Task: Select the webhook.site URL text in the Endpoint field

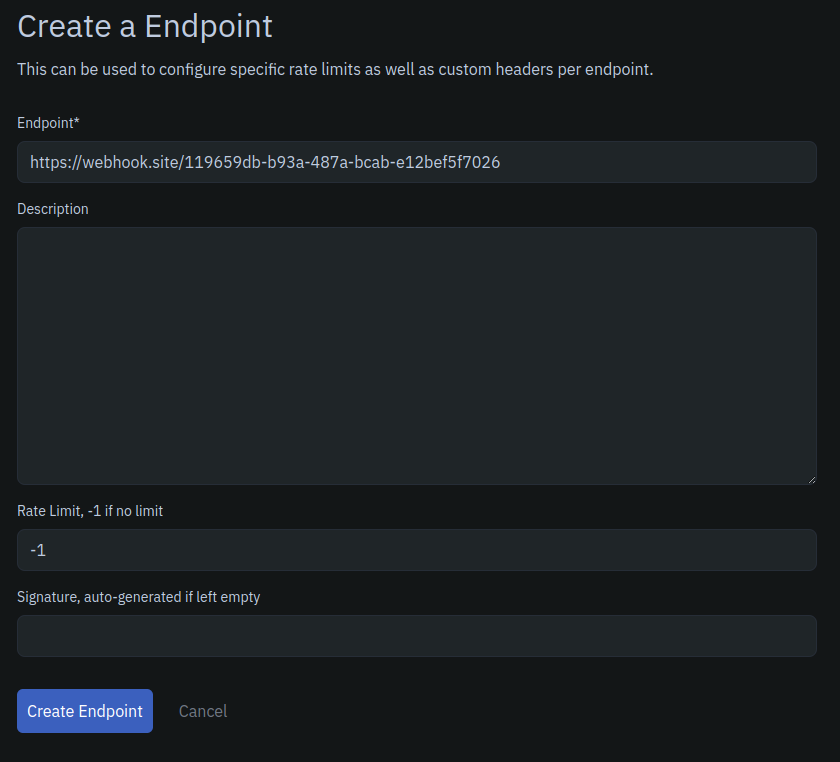Action: tap(265, 161)
